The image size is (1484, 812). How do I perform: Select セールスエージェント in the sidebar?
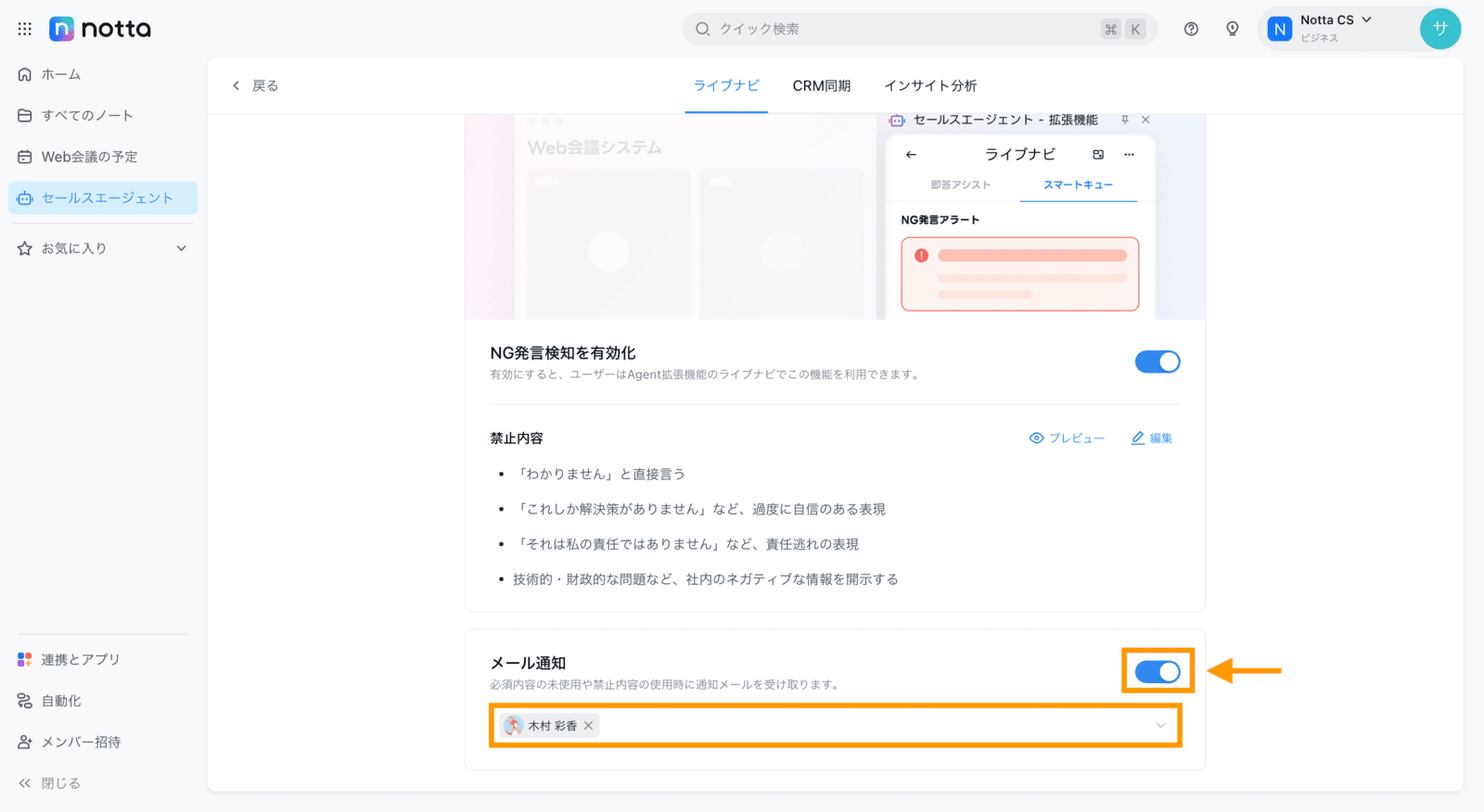[102, 197]
